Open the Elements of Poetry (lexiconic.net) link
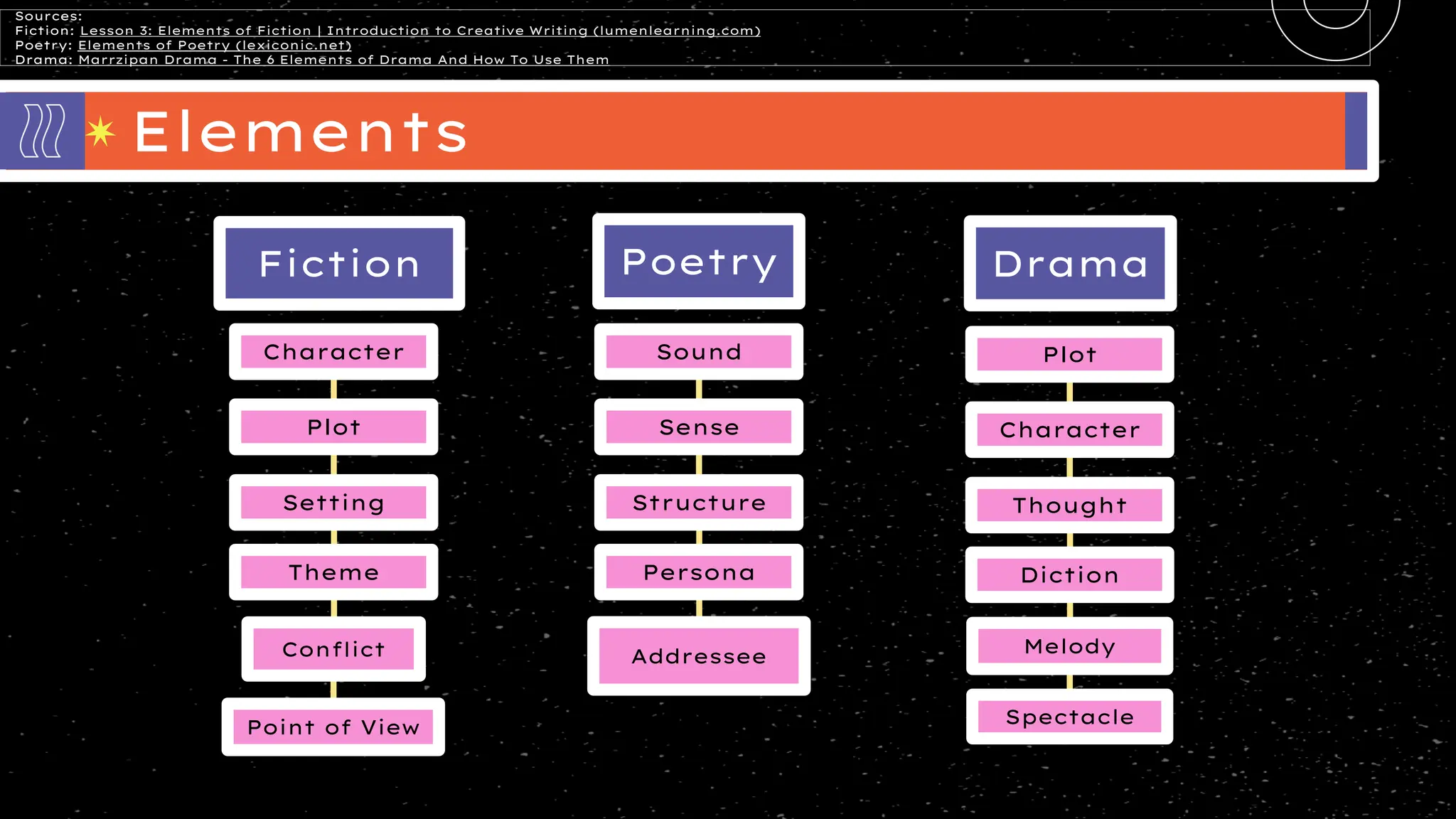 pos(215,45)
